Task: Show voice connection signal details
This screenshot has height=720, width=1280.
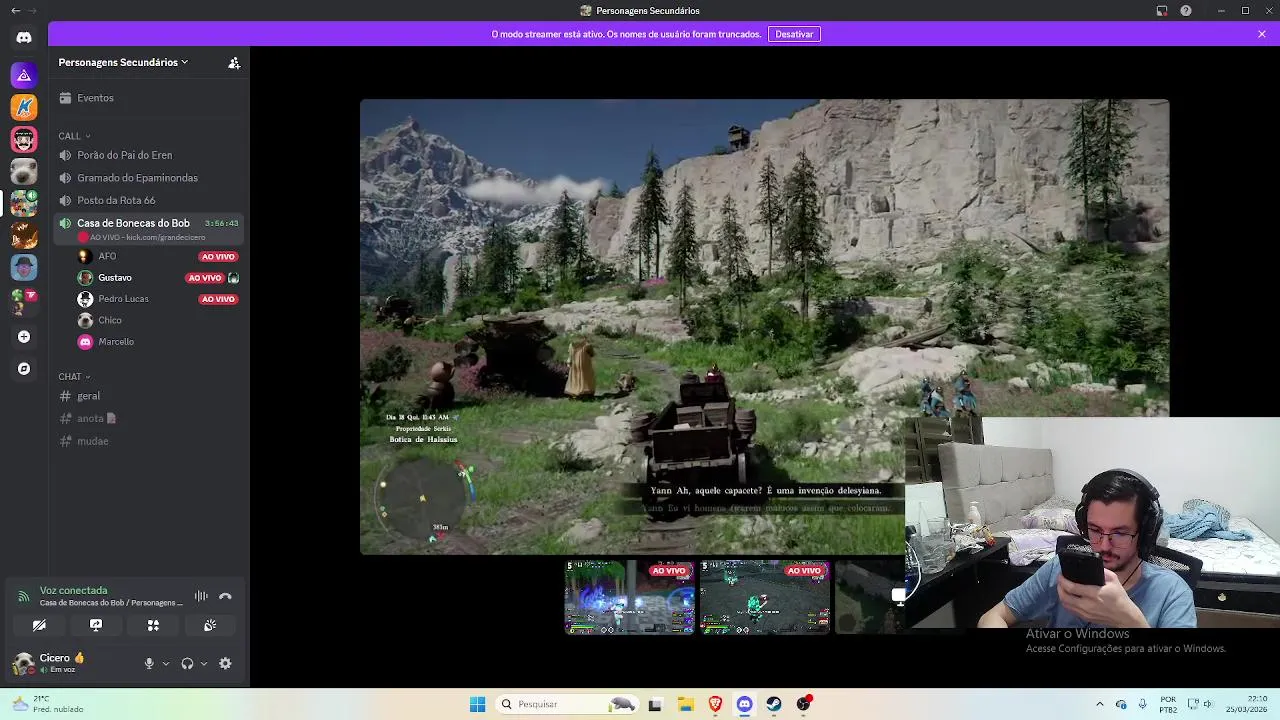Action: click(x=23, y=596)
